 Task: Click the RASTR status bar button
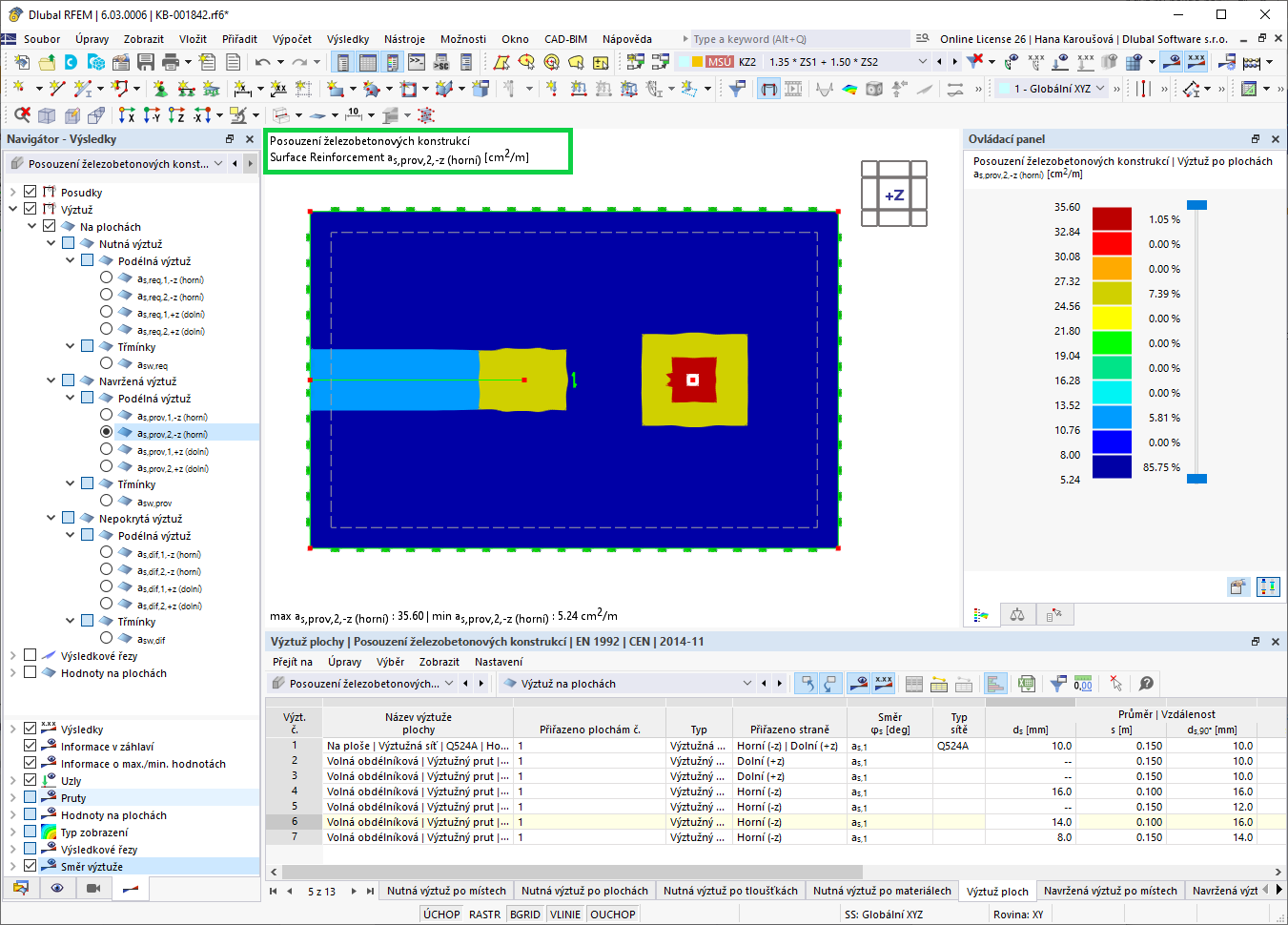point(484,915)
